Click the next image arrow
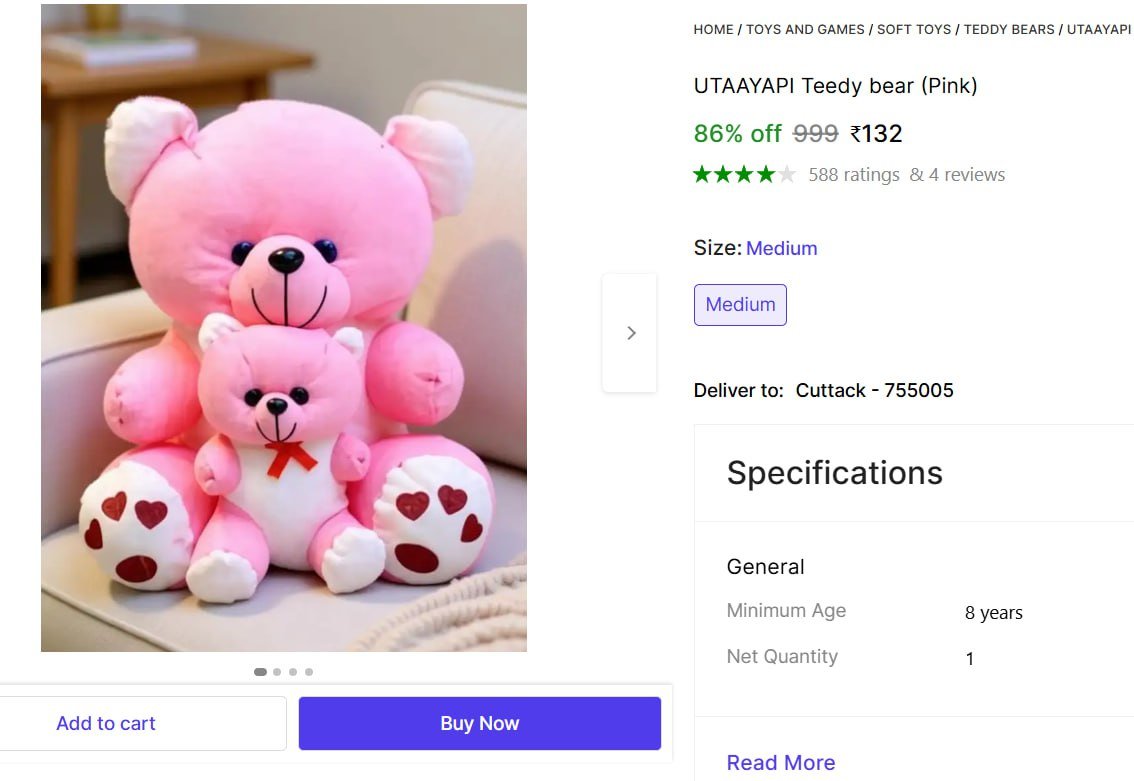 coord(630,333)
